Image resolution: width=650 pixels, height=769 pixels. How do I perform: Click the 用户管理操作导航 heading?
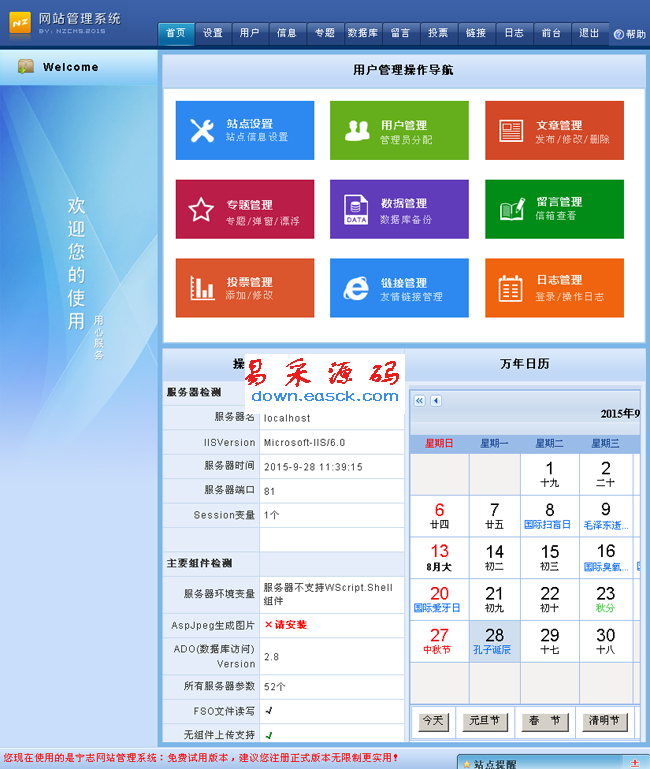tap(403, 70)
